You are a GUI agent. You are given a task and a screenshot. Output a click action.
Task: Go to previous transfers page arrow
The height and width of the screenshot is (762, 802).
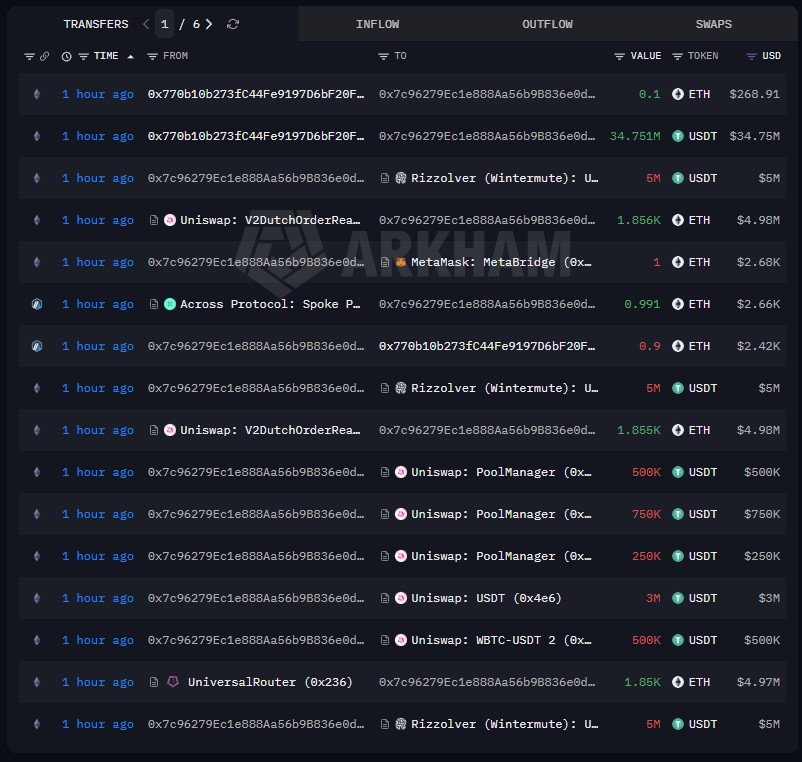[146, 24]
